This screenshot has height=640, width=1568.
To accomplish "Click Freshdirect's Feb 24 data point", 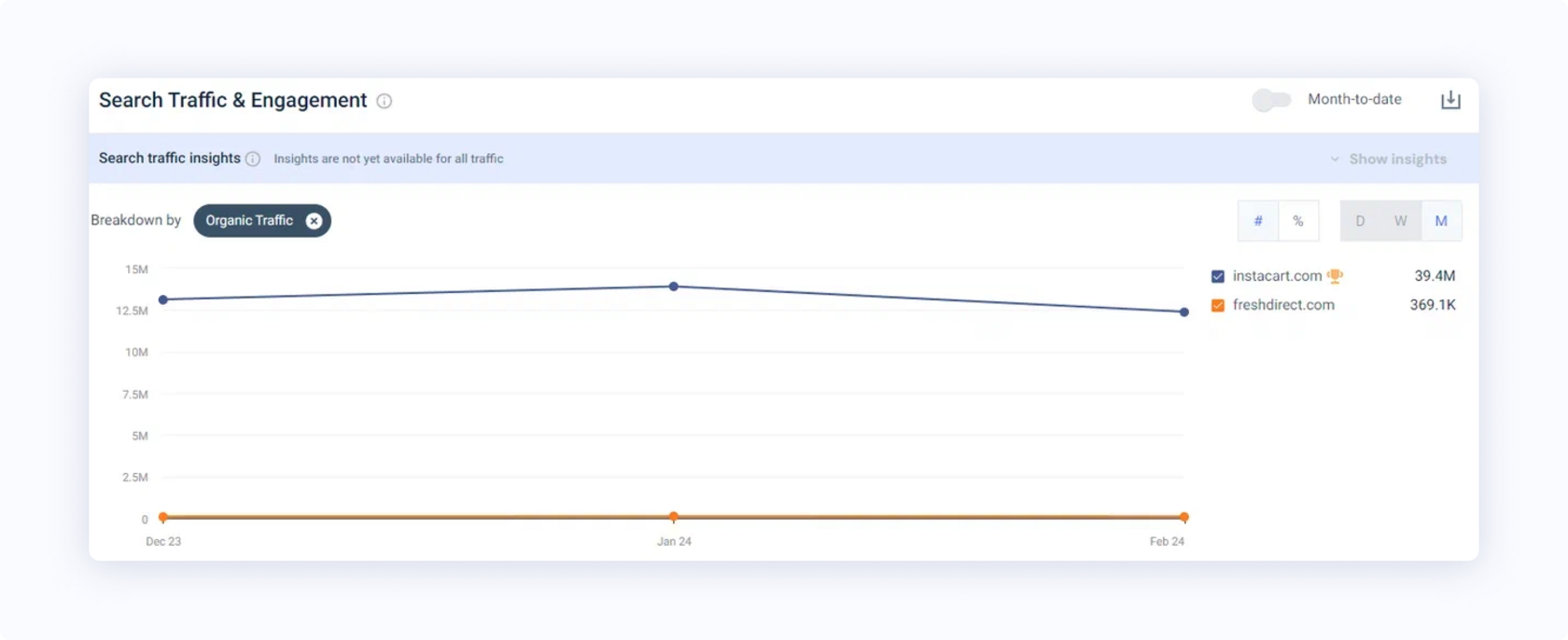I will (1183, 517).
